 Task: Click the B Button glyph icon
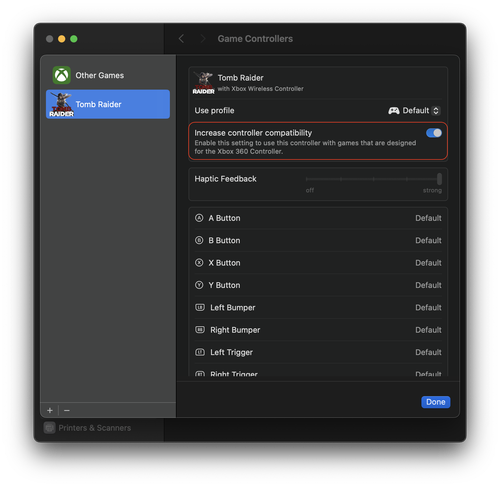click(199, 240)
